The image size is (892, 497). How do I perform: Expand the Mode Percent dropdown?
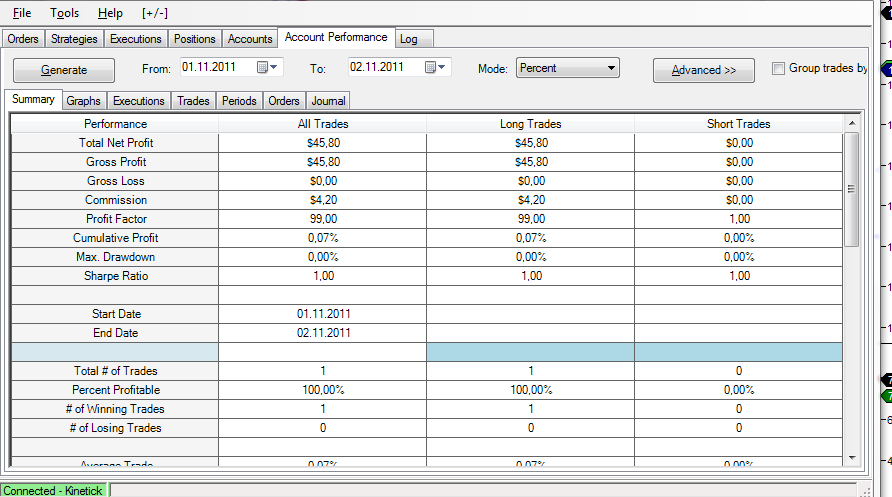[568, 68]
